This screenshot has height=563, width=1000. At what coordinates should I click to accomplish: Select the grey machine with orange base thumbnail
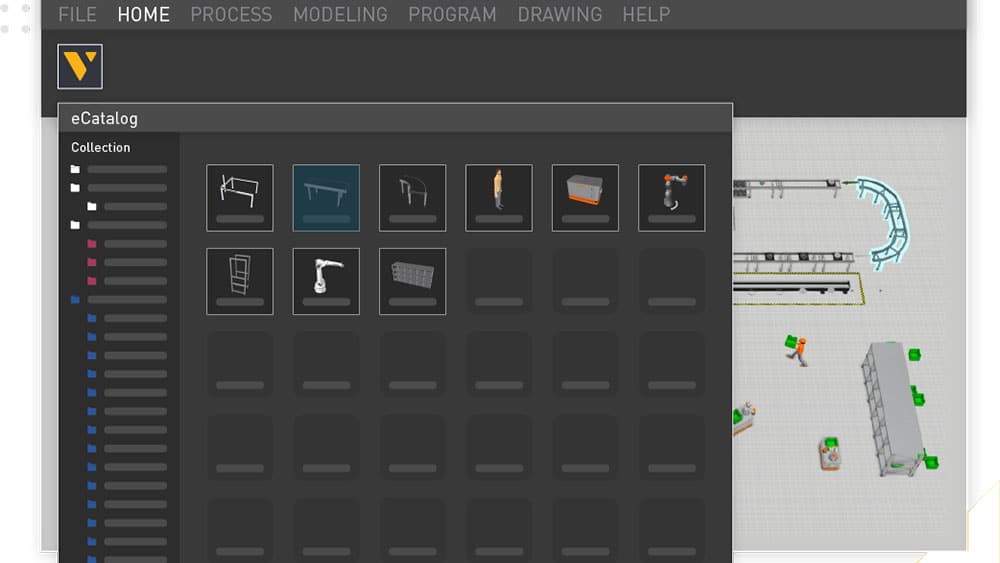[x=585, y=198]
